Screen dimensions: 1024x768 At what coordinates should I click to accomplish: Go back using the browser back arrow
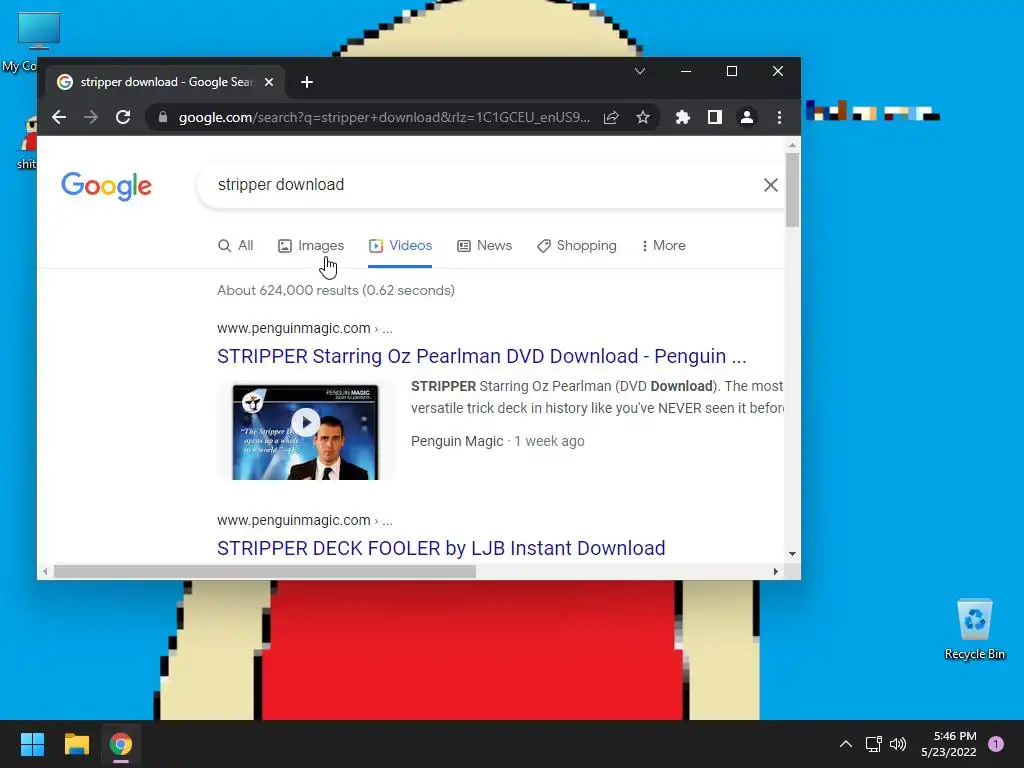(x=59, y=118)
